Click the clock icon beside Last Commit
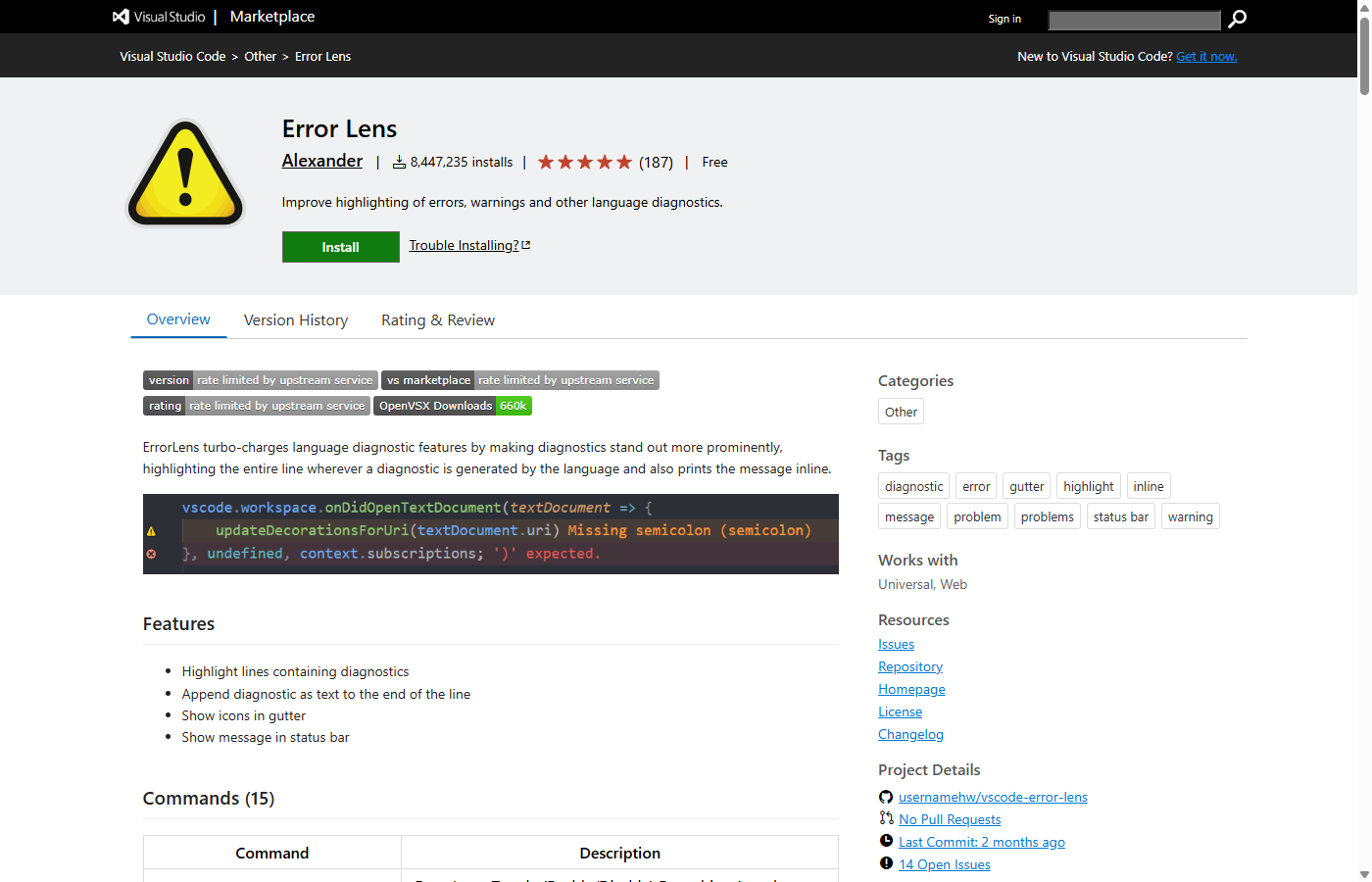The image size is (1372, 882). 886,841
